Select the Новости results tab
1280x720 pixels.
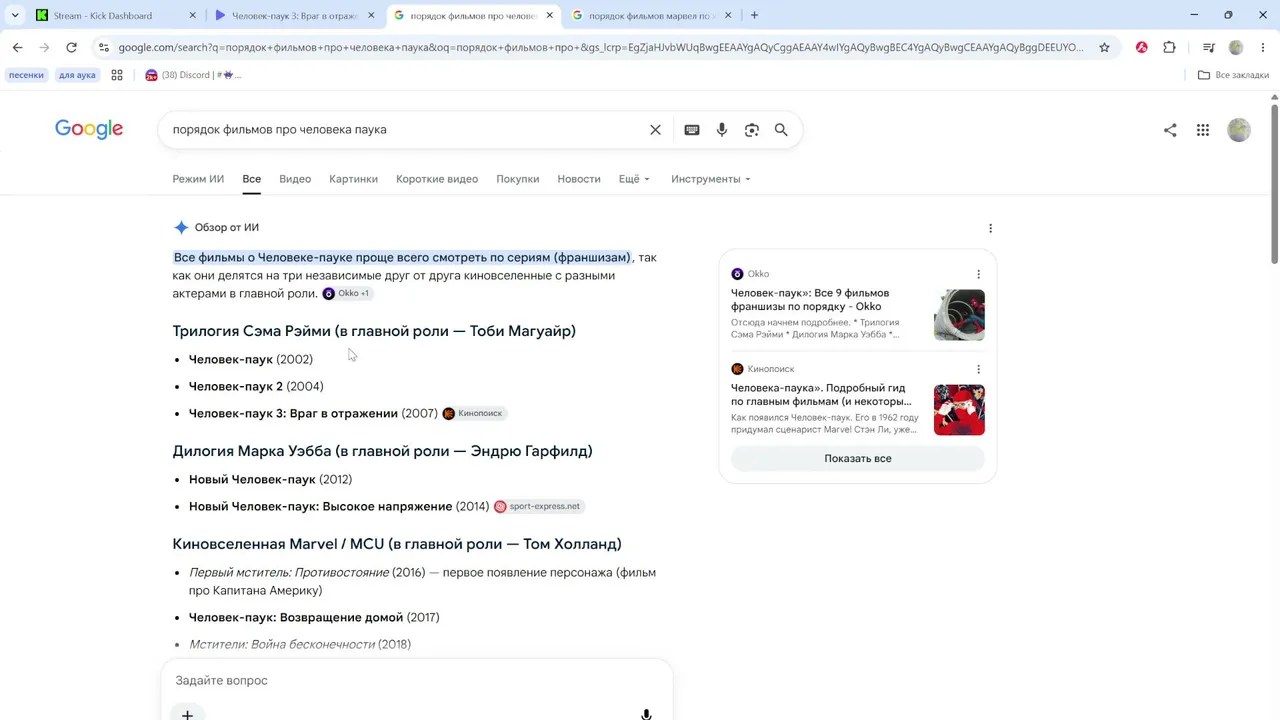579,179
